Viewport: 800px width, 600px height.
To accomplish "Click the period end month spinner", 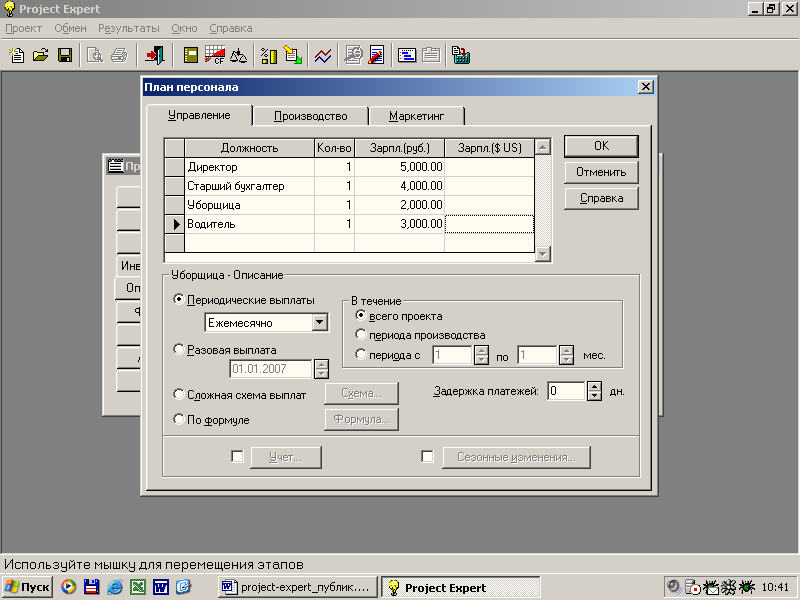I will pos(566,355).
